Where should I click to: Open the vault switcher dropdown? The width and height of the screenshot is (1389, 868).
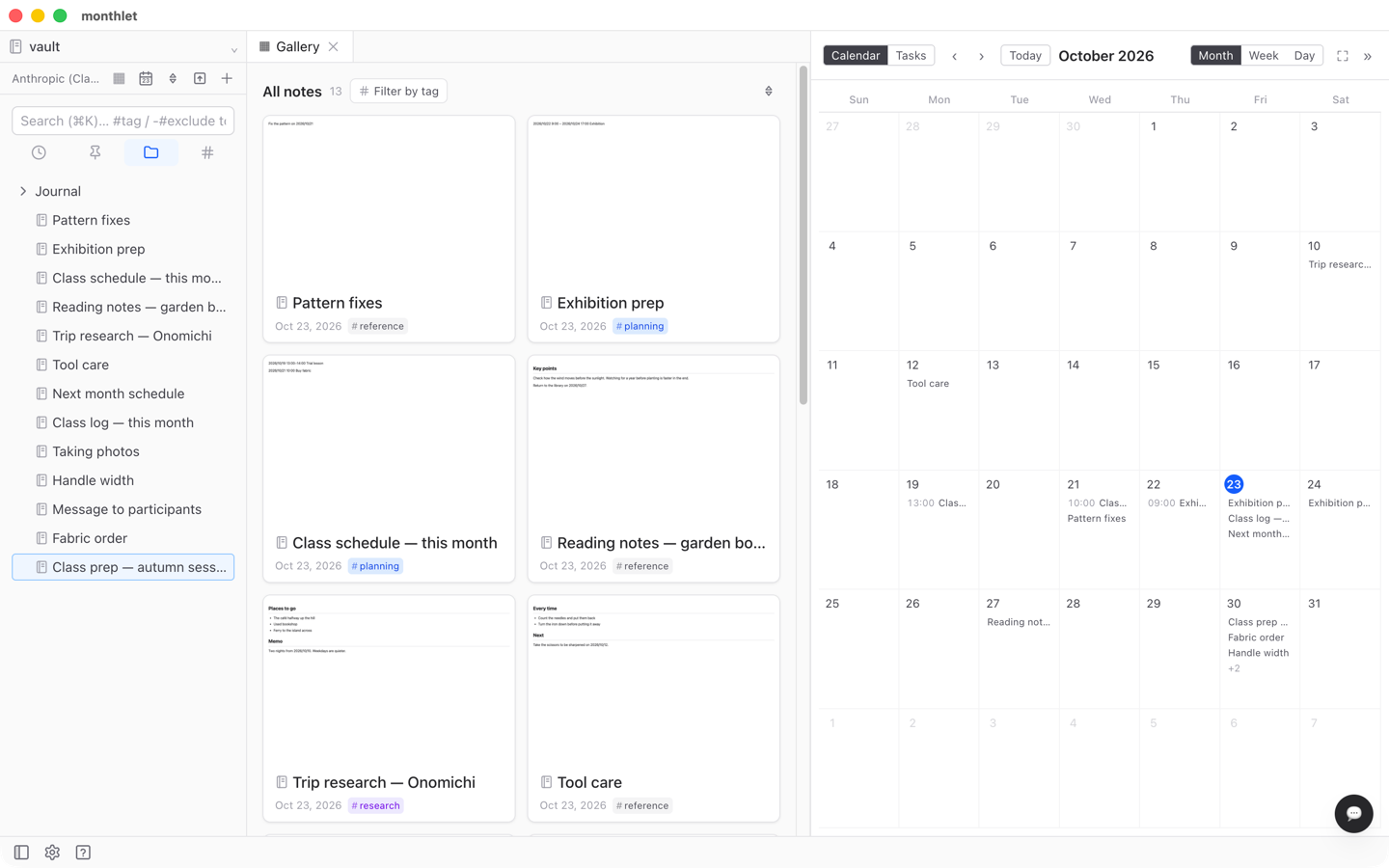click(x=123, y=46)
